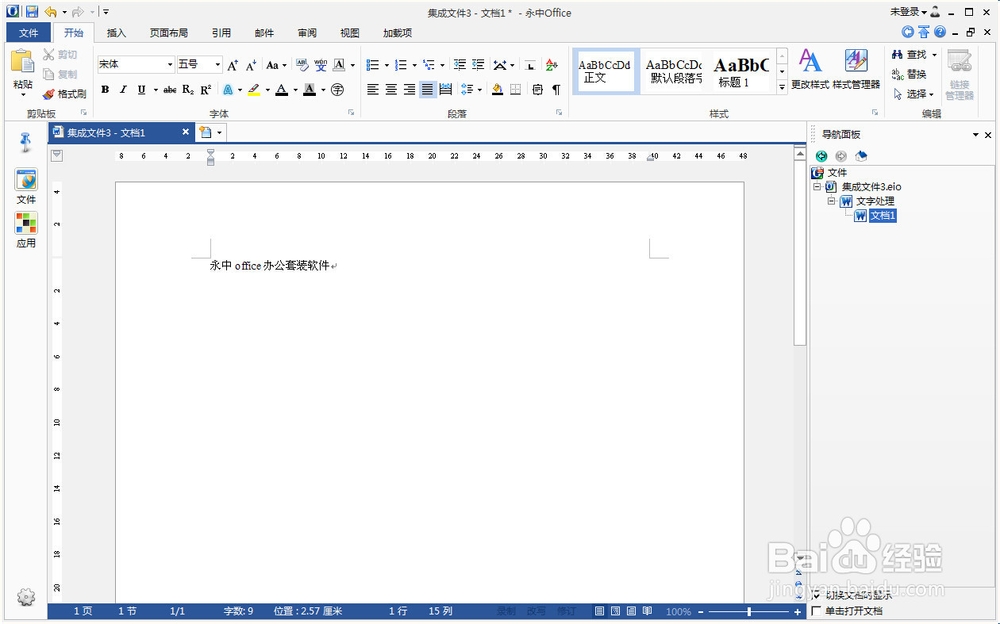
Task: Collapse the 文字处理 tree node
Action: click(831, 201)
